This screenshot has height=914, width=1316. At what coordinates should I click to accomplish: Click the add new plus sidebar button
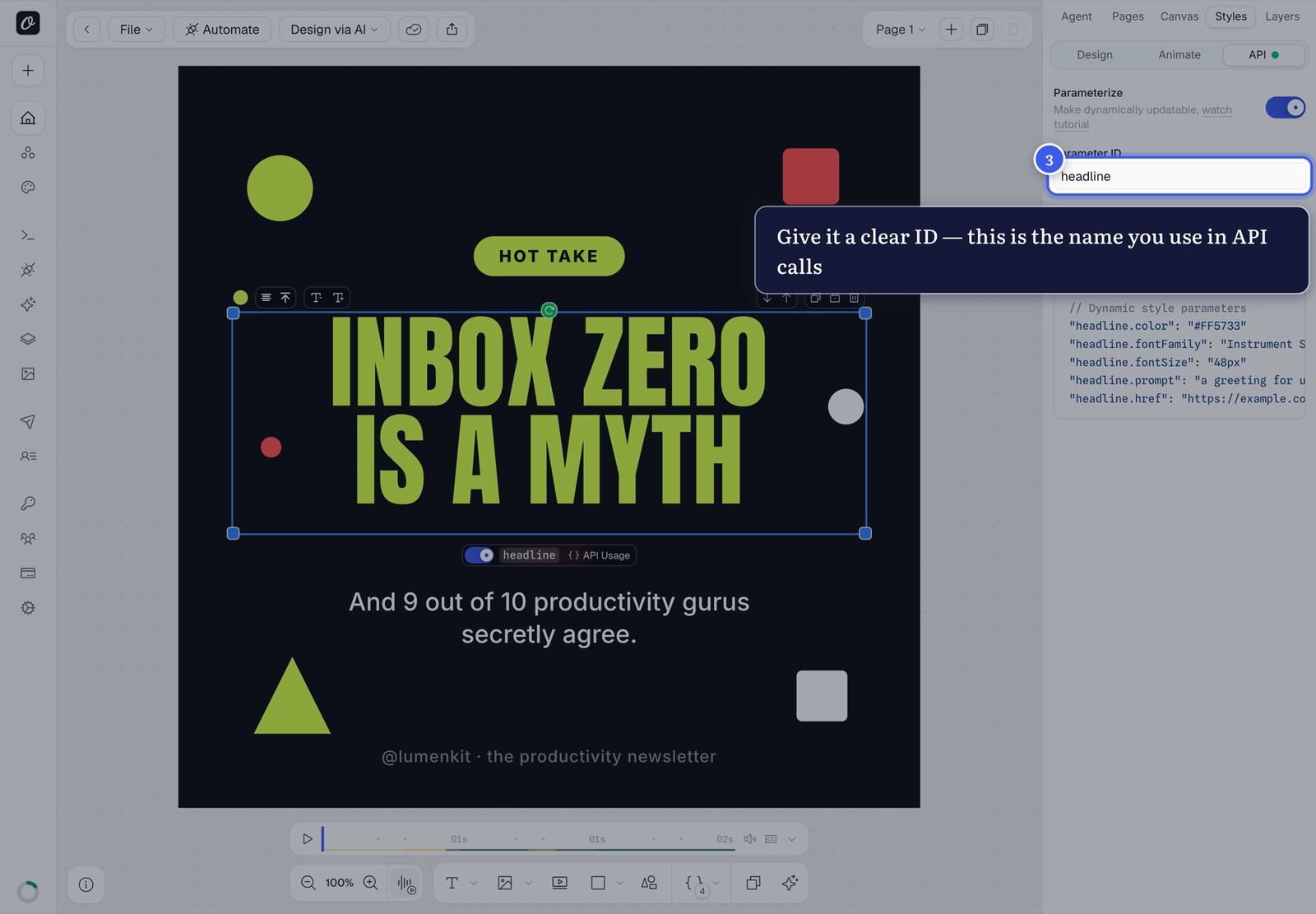28,71
